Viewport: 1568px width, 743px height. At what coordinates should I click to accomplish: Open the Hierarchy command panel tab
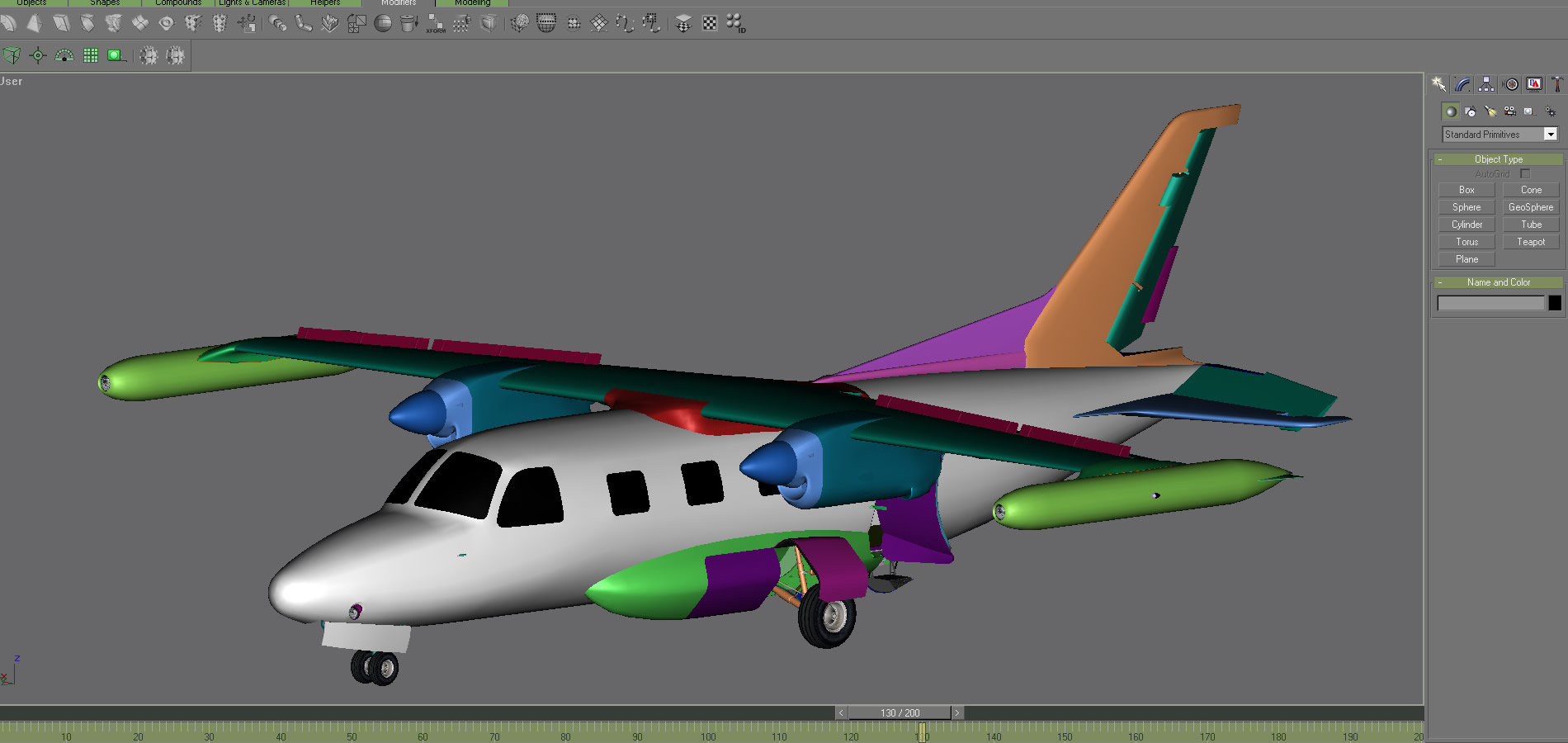click(1486, 84)
